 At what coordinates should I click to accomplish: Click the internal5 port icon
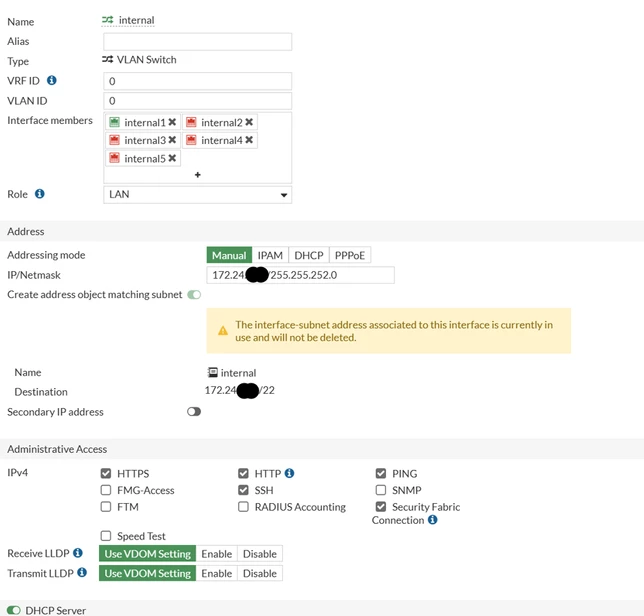pyautogui.click(x=115, y=158)
